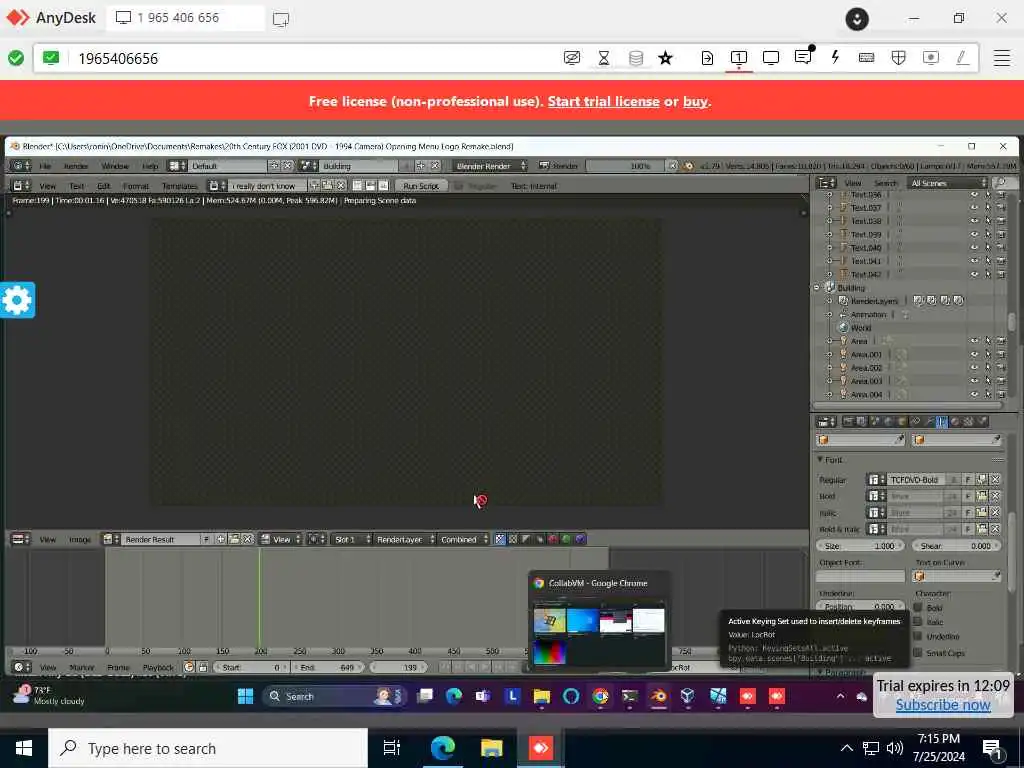Click the outliner search magnifier icon
The image size is (1024, 768).
(x=1004, y=183)
